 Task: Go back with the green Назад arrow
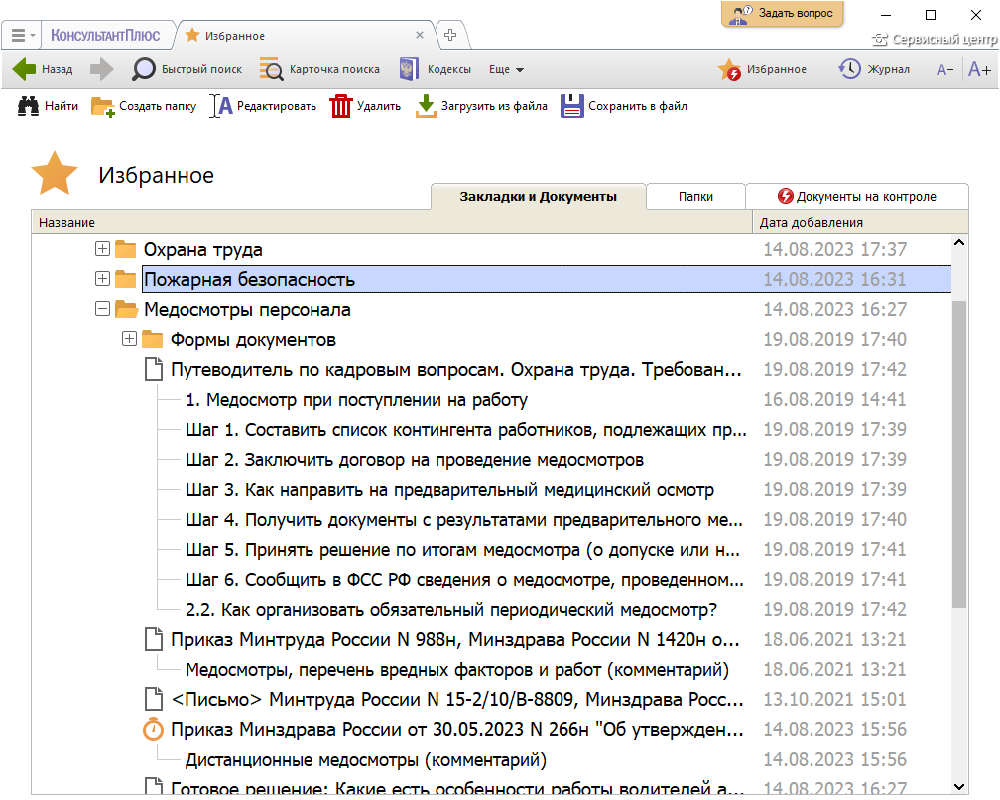pos(42,69)
